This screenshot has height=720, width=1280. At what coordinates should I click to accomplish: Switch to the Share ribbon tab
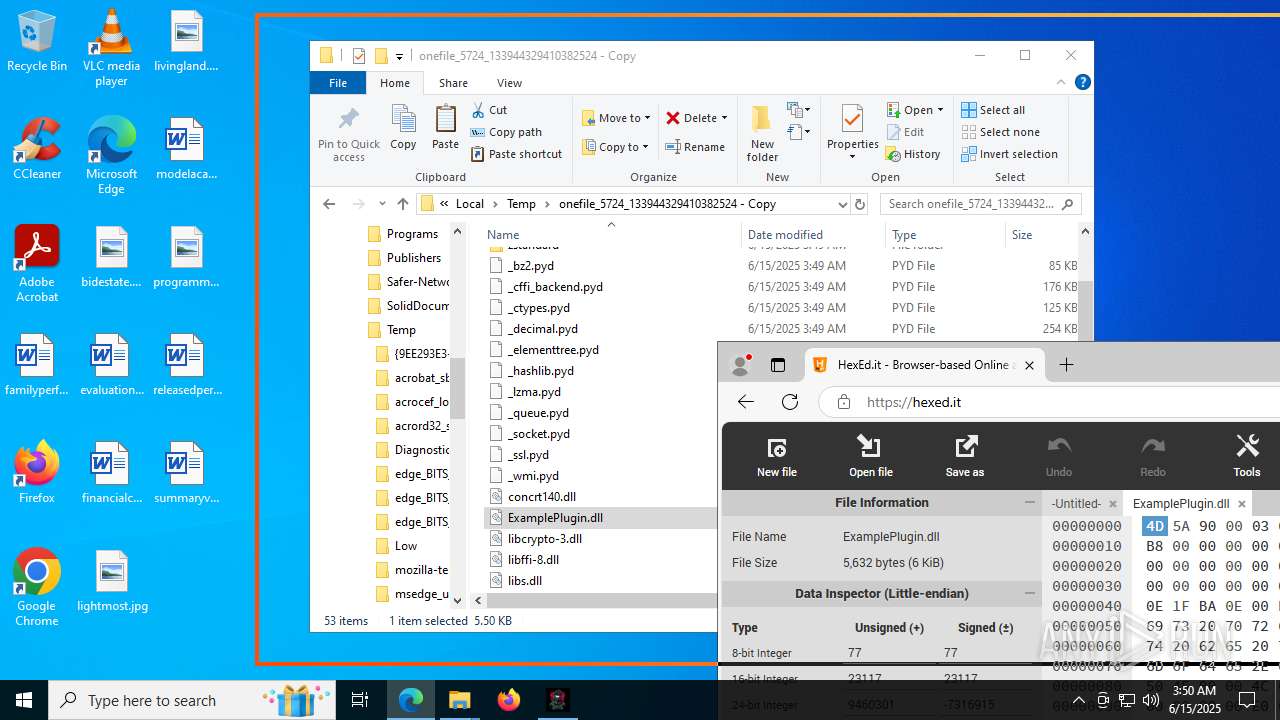click(x=453, y=83)
